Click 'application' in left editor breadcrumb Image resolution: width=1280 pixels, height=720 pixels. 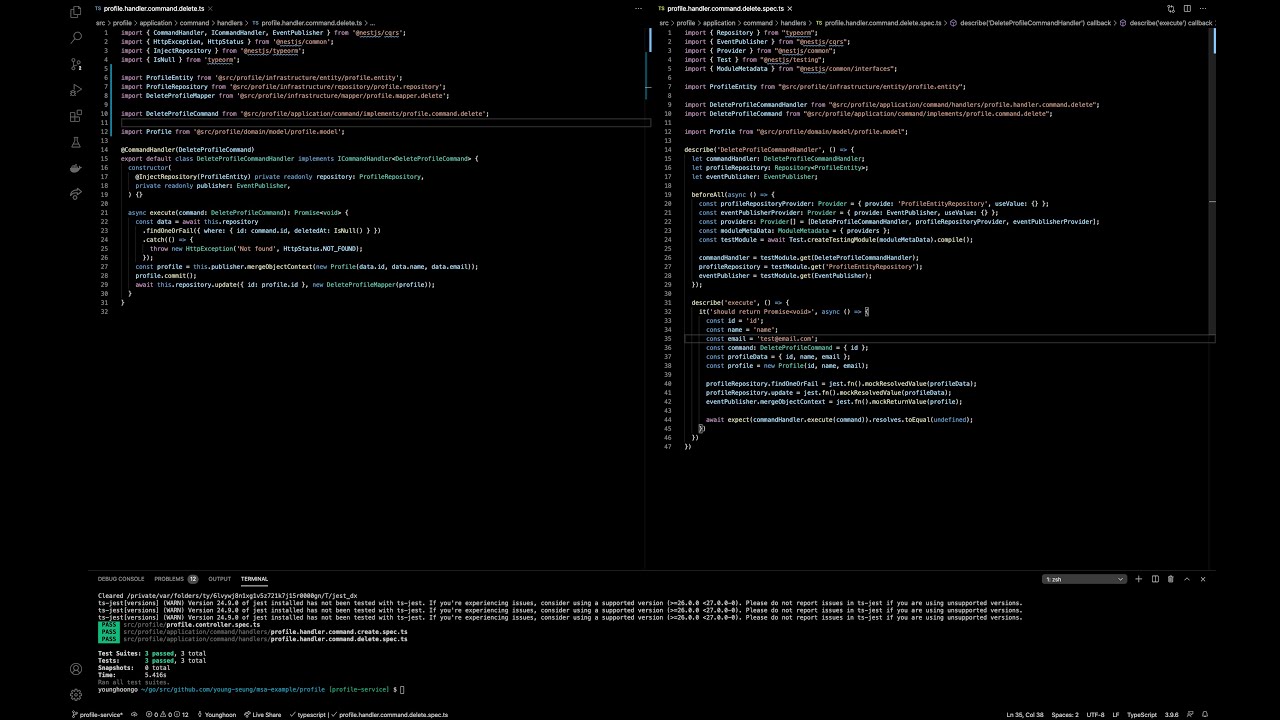coord(155,22)
